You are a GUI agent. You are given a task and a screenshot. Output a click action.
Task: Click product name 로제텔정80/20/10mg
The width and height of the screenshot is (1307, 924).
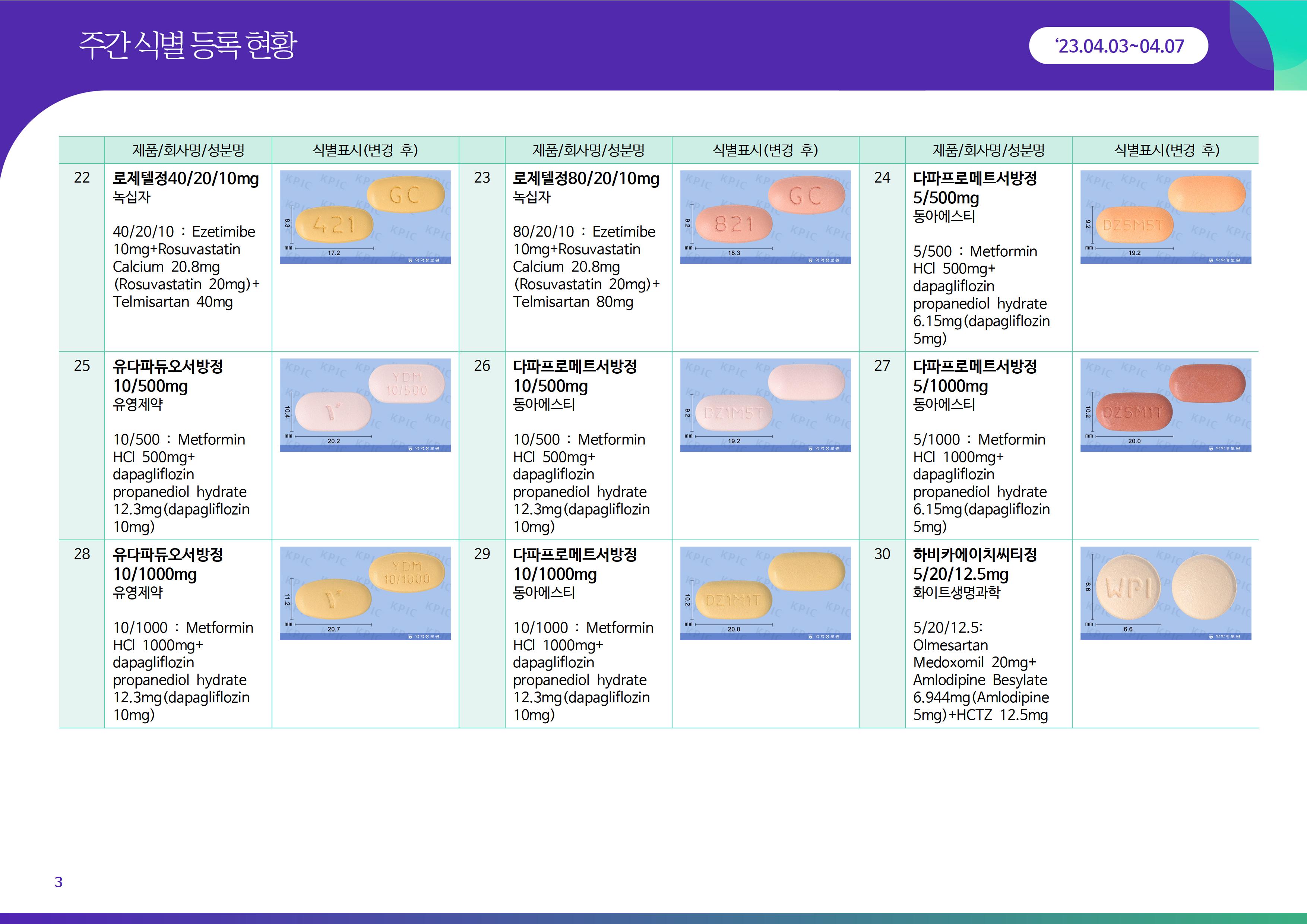586,179
